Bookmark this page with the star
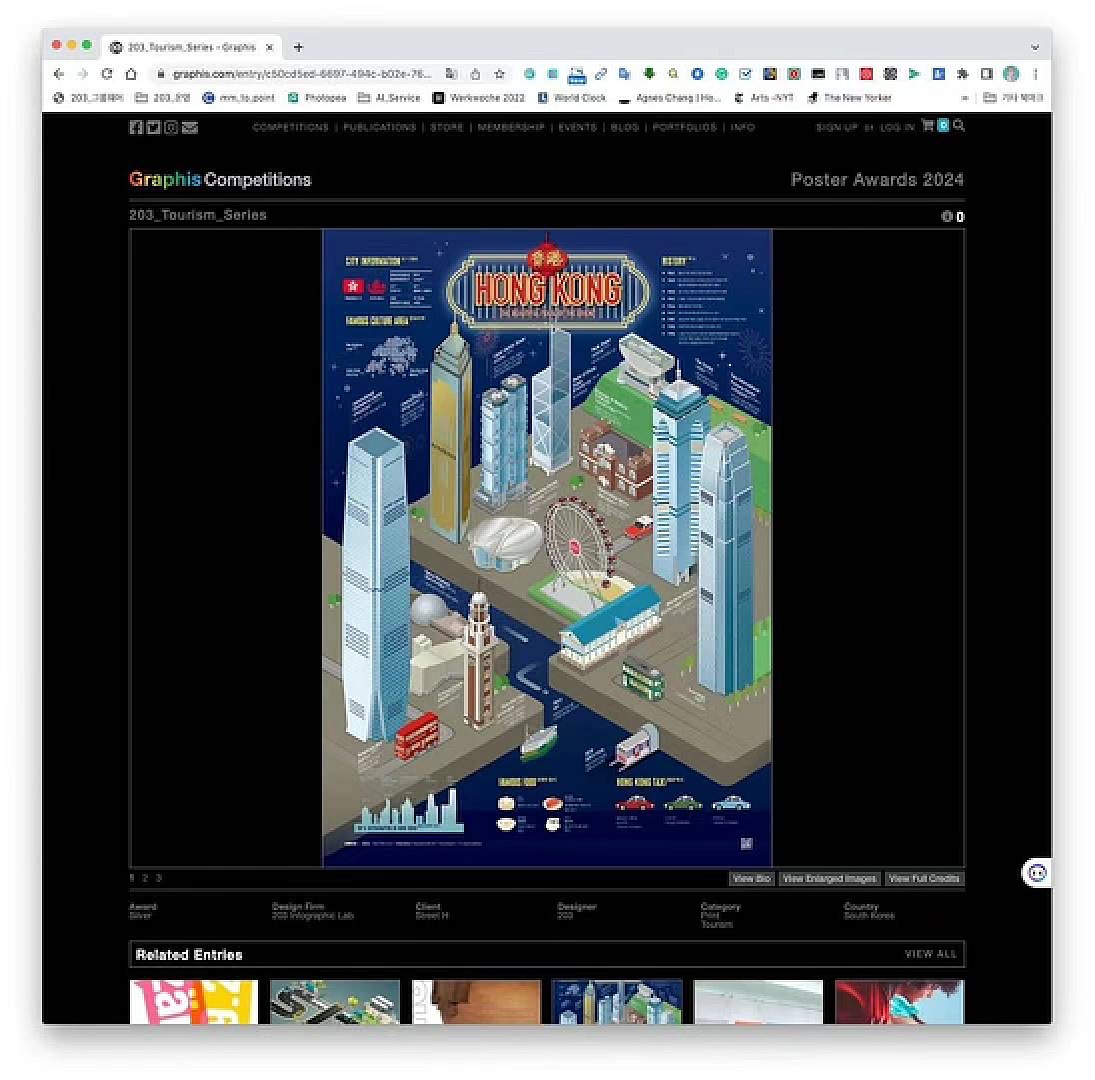1095x1080 pixels. (x=499, y=74)
